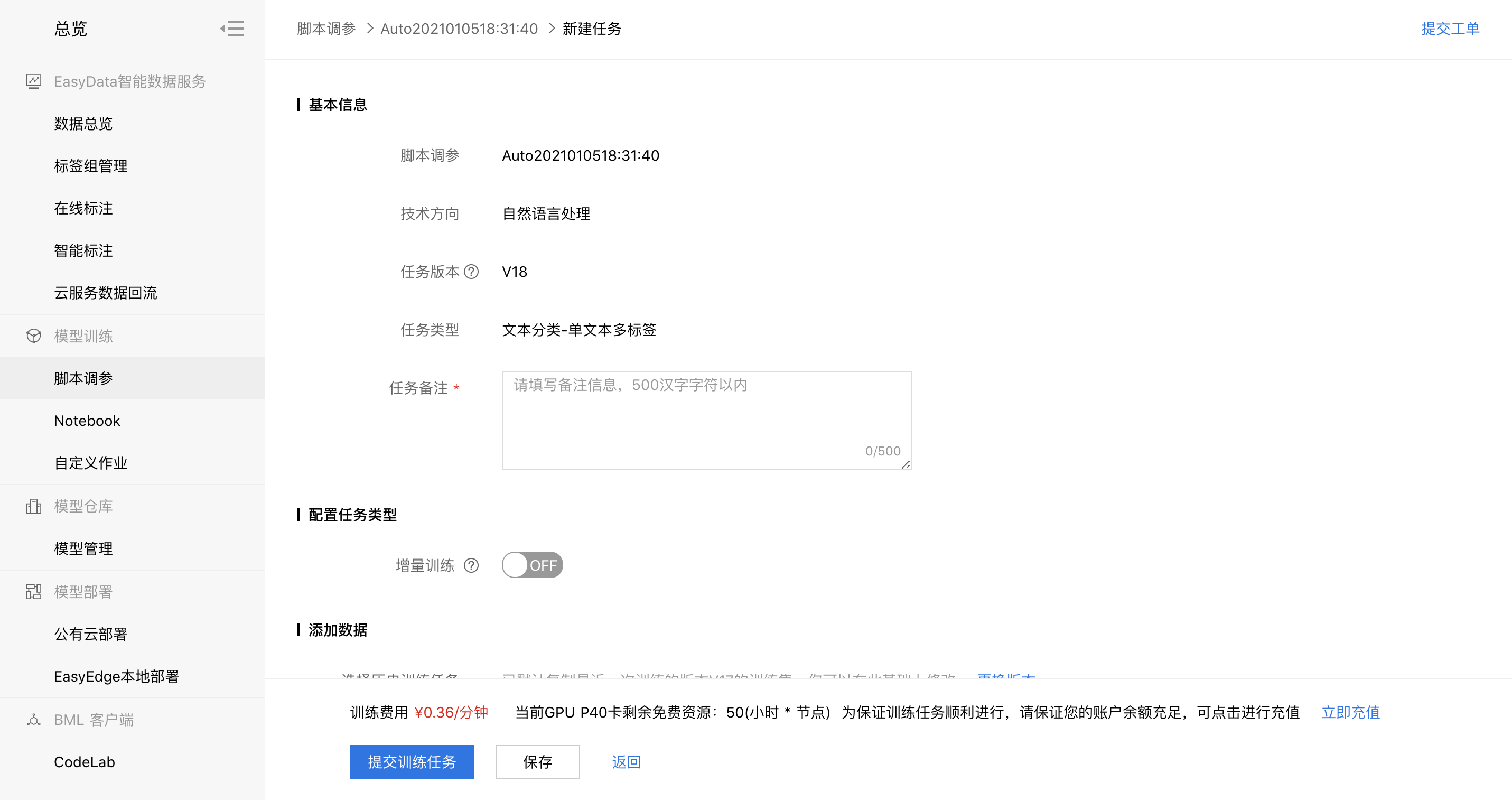
Task: Click the 提交训练任务 button
Action: pyautogui.click(x=412, y=762)
